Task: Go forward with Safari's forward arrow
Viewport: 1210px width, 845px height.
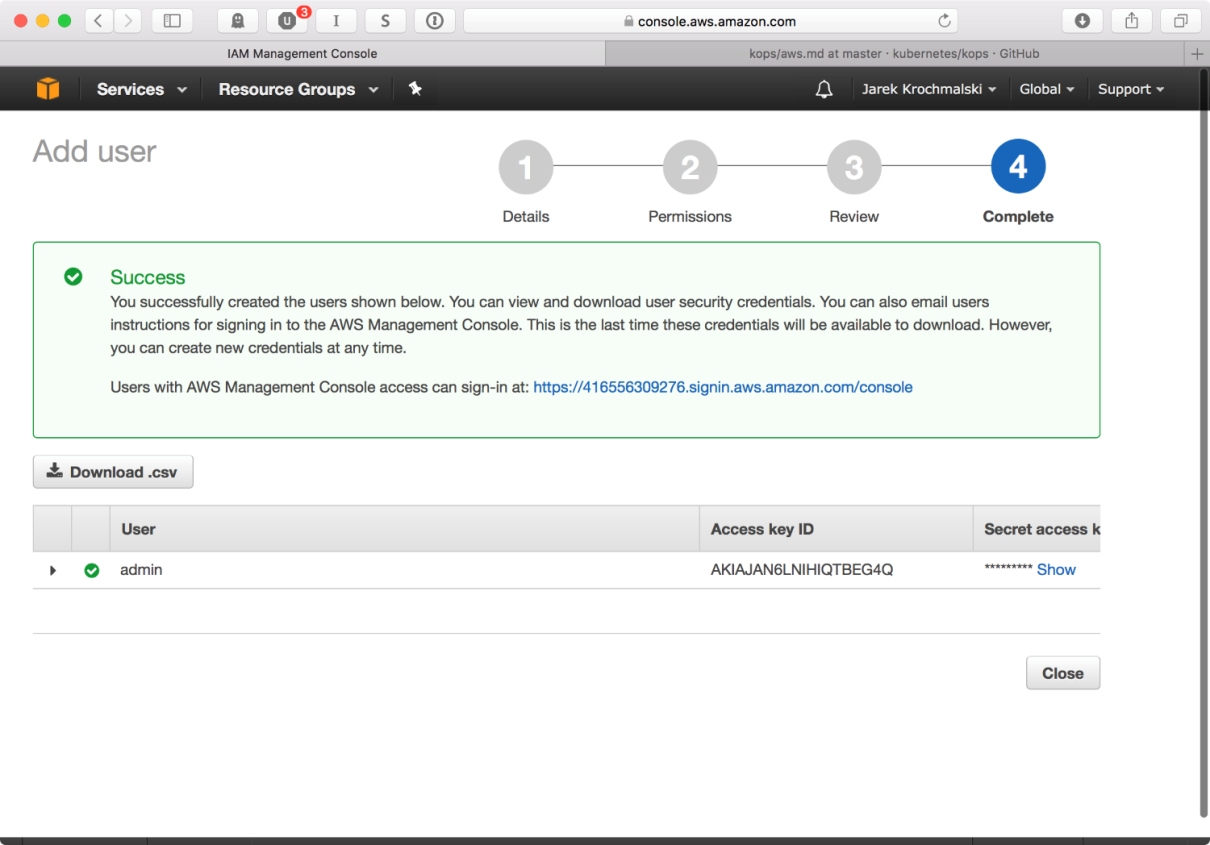Action: coord(128,20)
